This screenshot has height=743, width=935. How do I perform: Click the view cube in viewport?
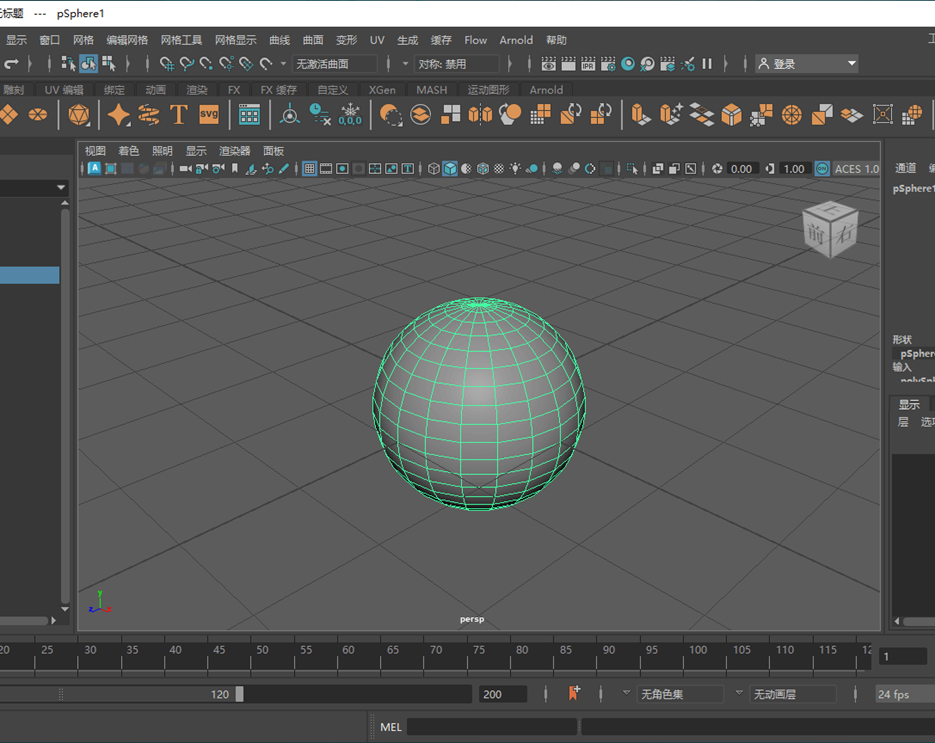[830, 230]
